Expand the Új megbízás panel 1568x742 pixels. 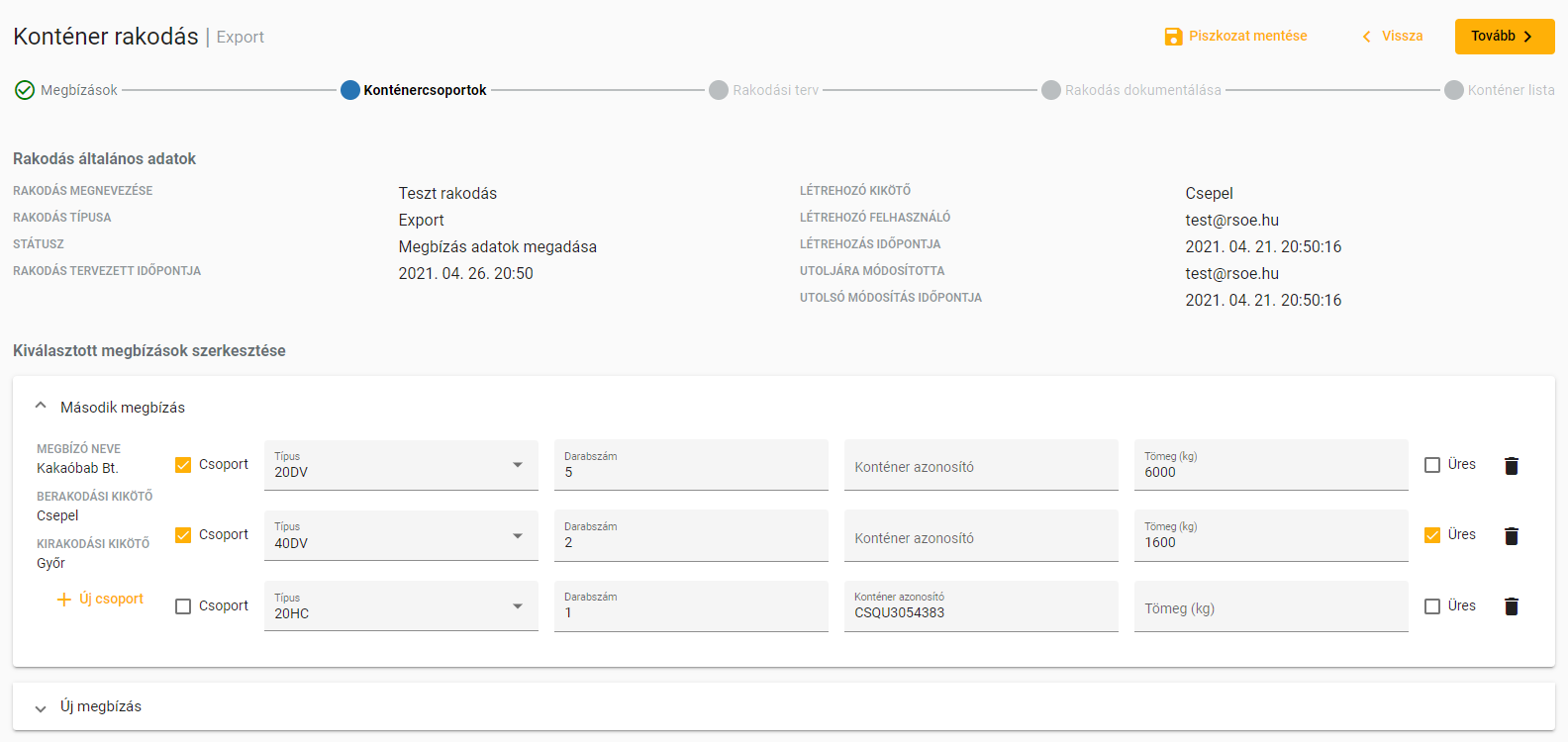(41, 707)
